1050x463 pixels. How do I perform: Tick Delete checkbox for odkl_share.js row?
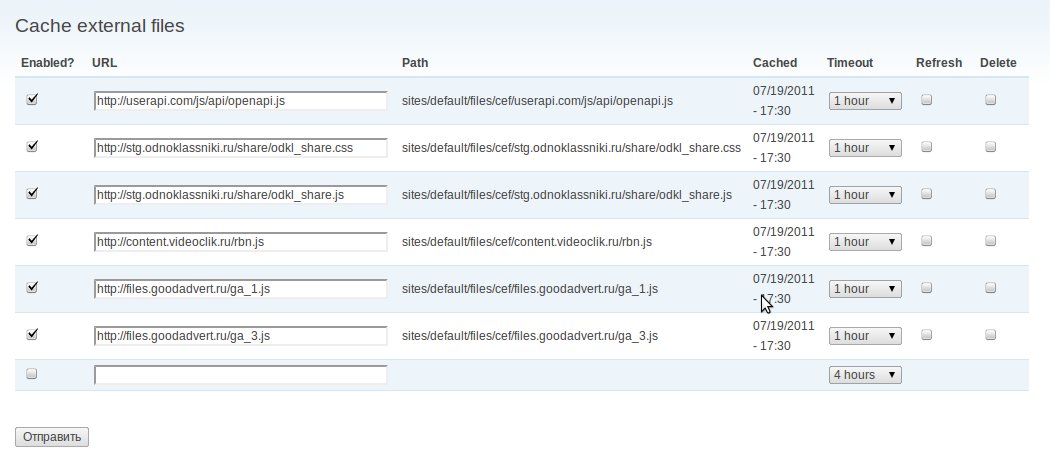(x=990, y=194)
